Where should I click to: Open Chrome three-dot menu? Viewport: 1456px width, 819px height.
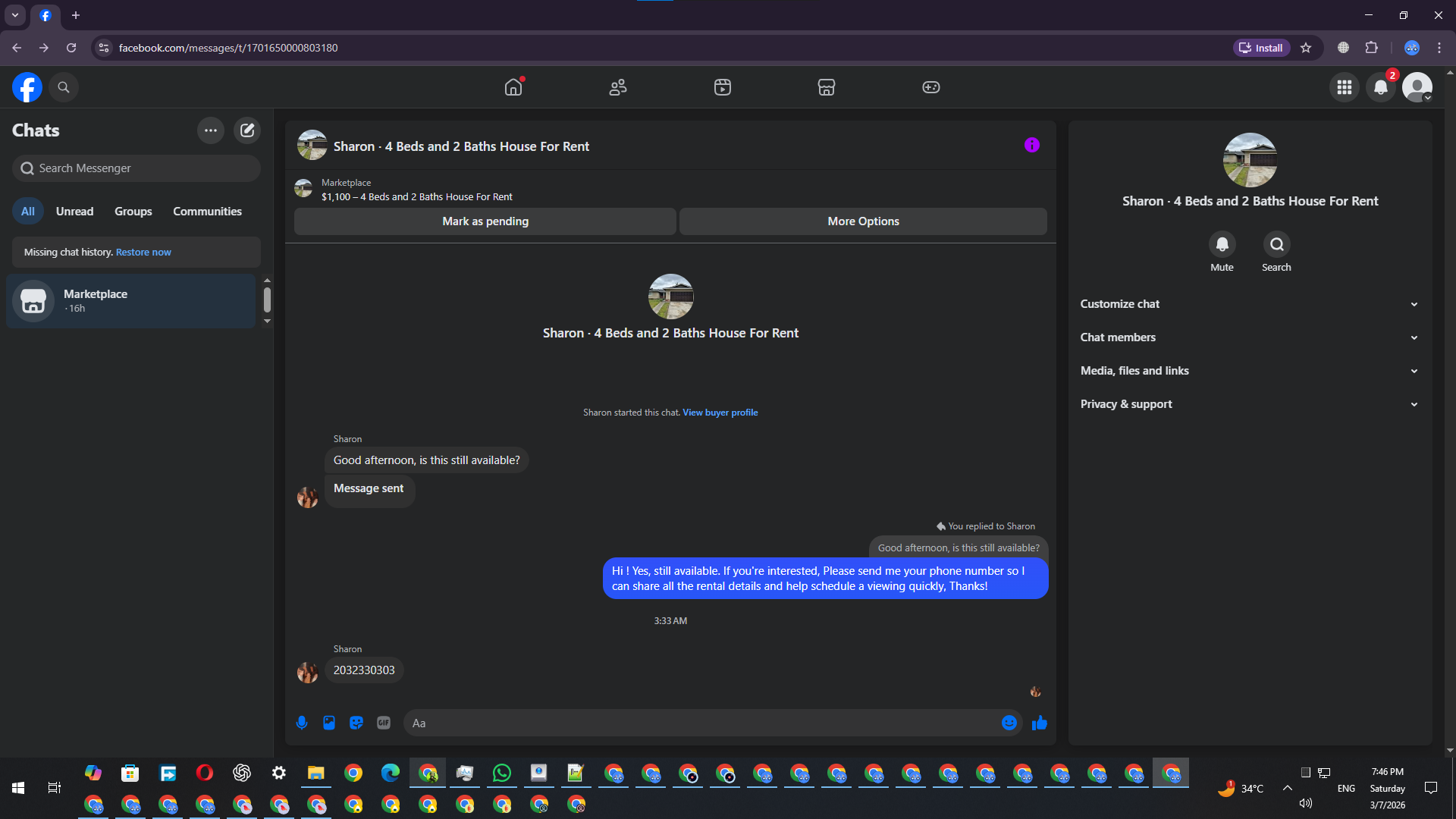(1439, 48)
